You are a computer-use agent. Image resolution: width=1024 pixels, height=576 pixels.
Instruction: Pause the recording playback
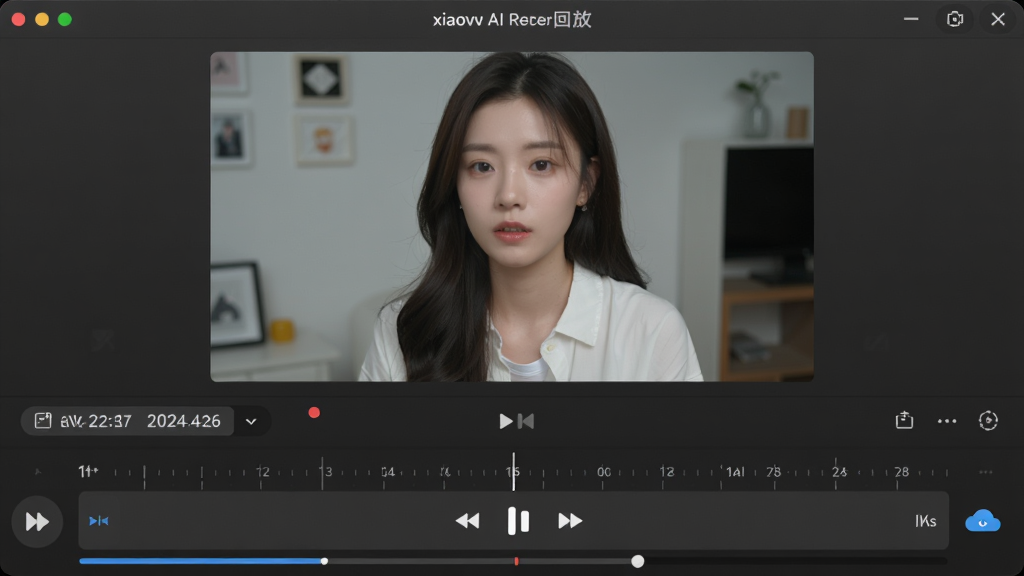click(519, 521)
